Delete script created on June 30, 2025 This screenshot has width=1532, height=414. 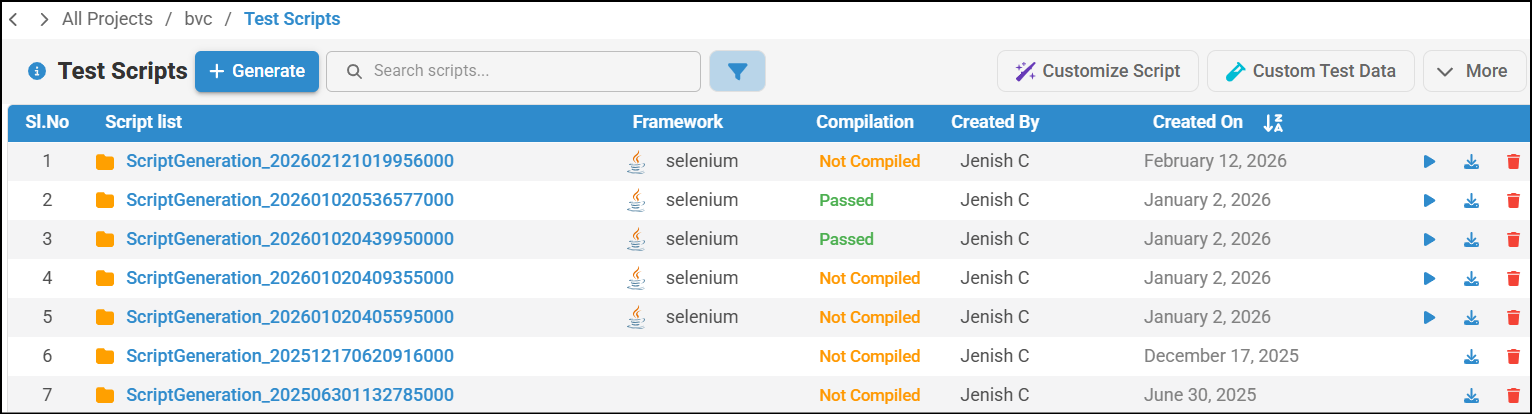(x=1513, y=395)
